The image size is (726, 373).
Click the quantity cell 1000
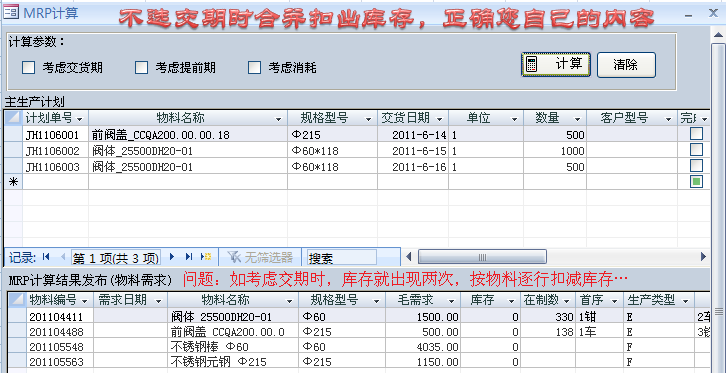(555, 151)
